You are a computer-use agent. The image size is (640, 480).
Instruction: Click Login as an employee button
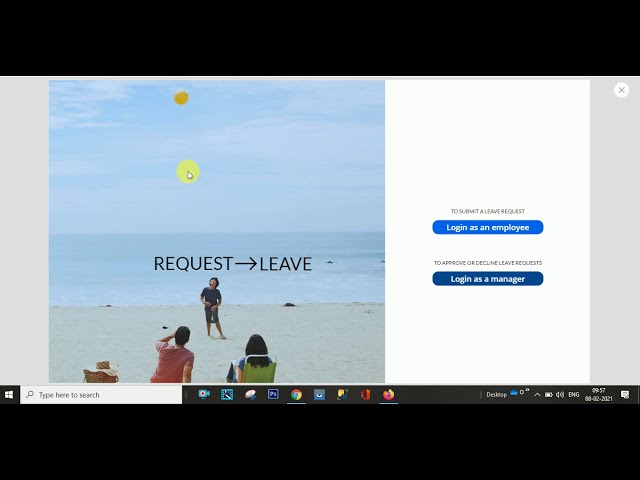(488, 227)
